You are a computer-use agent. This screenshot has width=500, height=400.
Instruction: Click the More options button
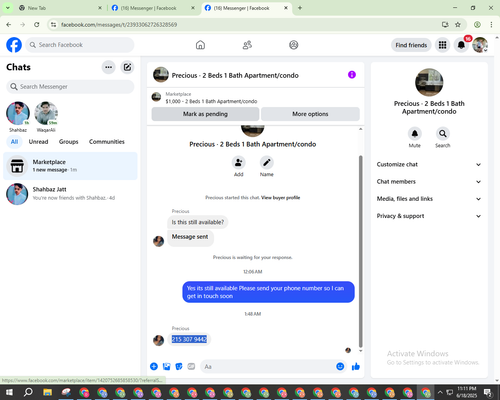pyautogui.click(x=310, y=114)
